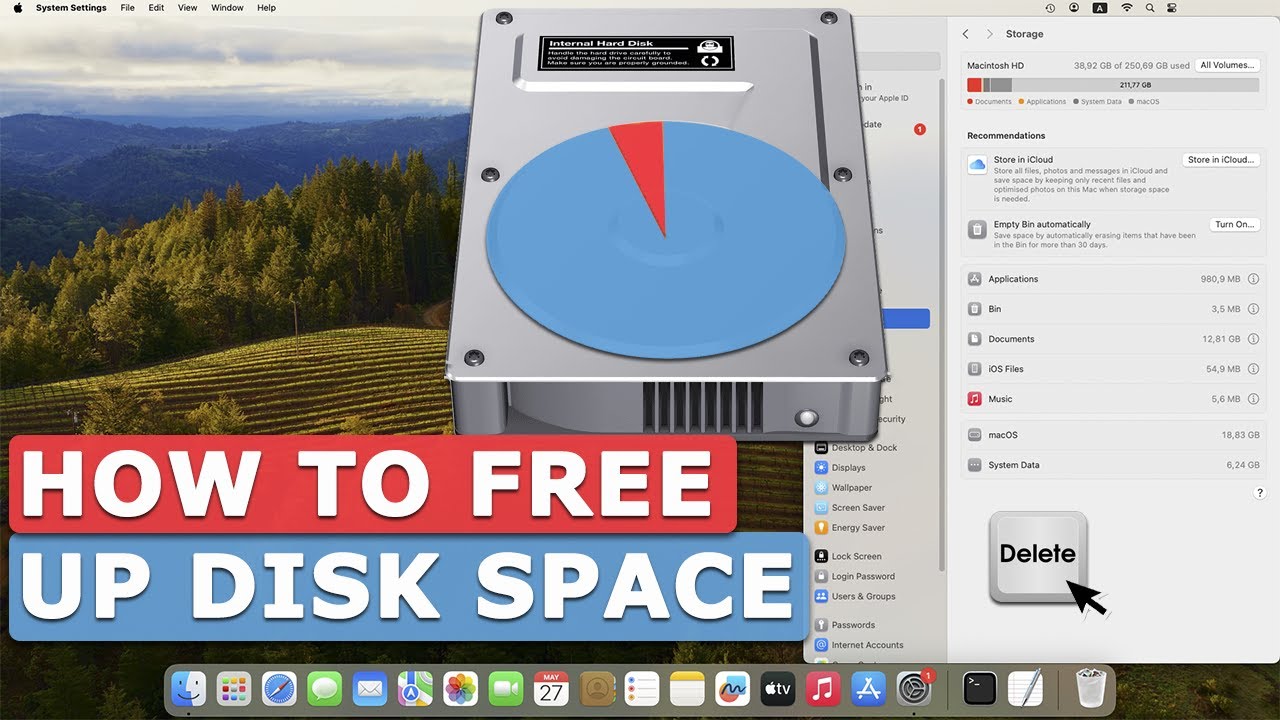1280x720 pixels.
Task: Open the Mail app in the Dock
Action: coord(370,689)
